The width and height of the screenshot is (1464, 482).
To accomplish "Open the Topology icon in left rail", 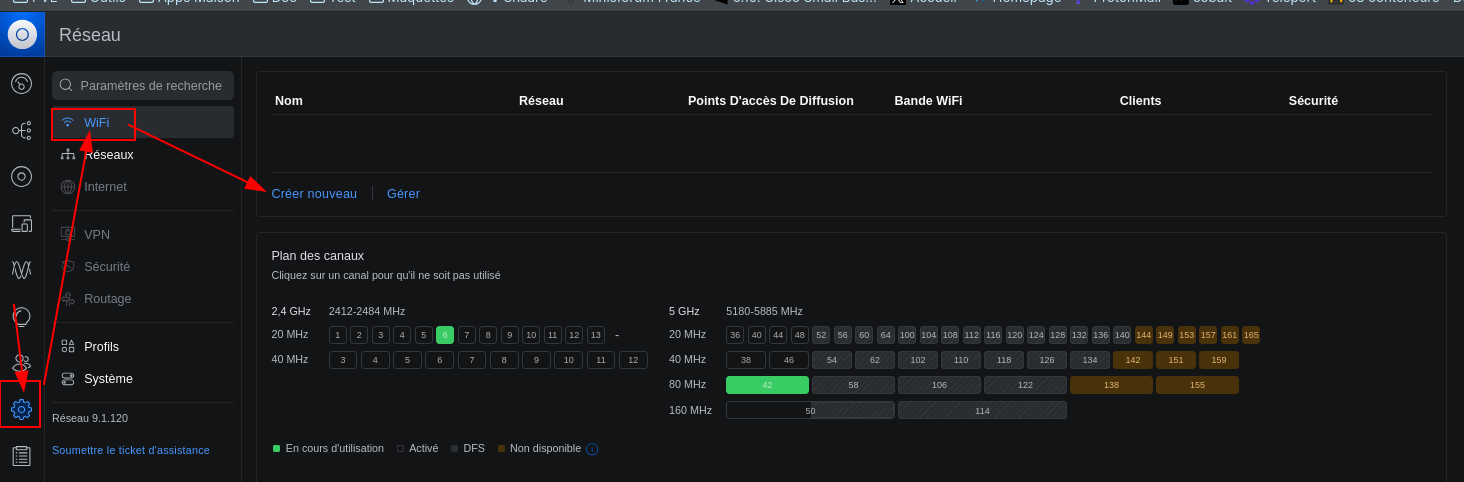I will (21, 130).
